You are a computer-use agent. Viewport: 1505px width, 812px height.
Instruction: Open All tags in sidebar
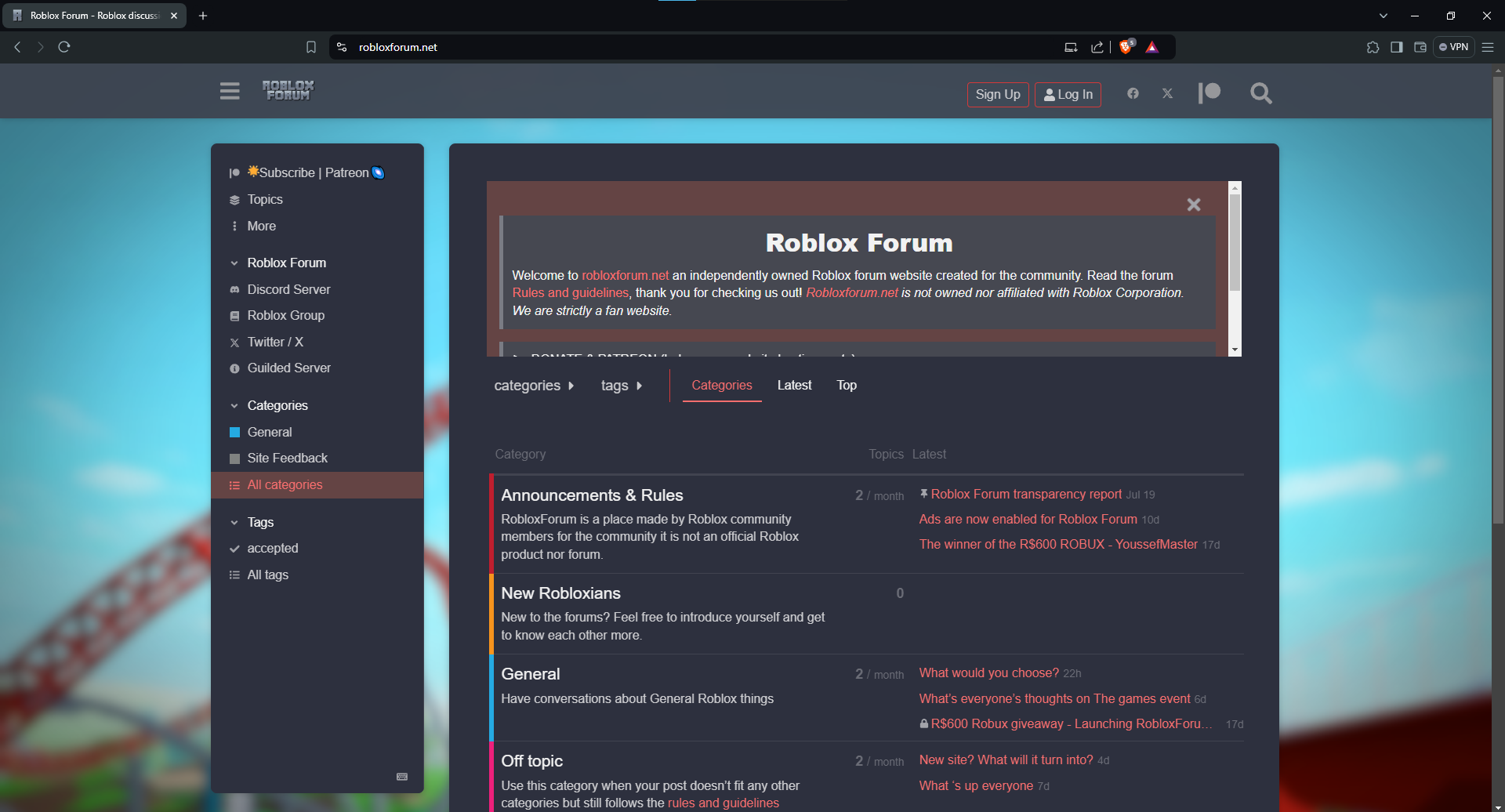[267, 575]
